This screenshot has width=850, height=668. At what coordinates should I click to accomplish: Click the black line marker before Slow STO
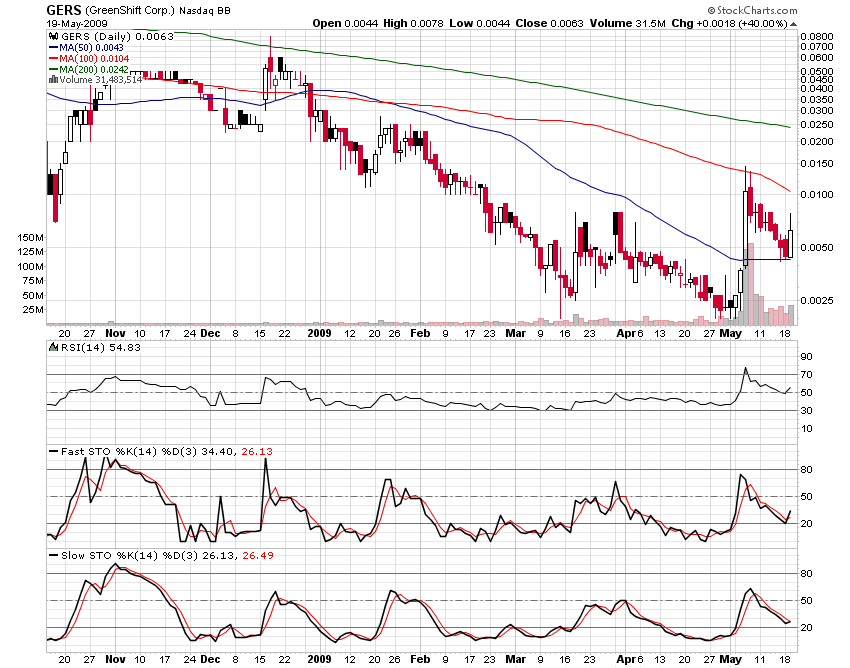pos(54,555)
